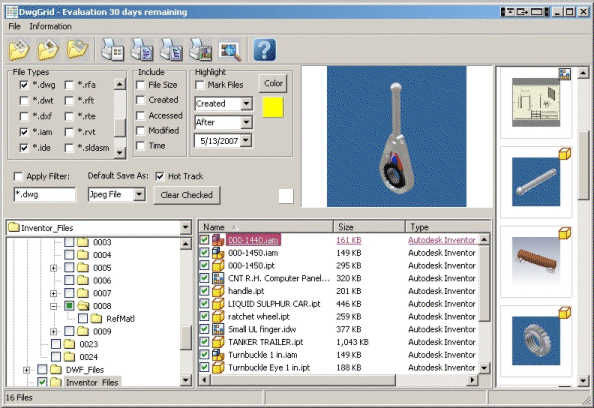This screenshot has width=594, height=408.
Task: Select the Turnbuckle Eye 1 in.ipt row
Action: pyautogui.click(x=339, y=367)
